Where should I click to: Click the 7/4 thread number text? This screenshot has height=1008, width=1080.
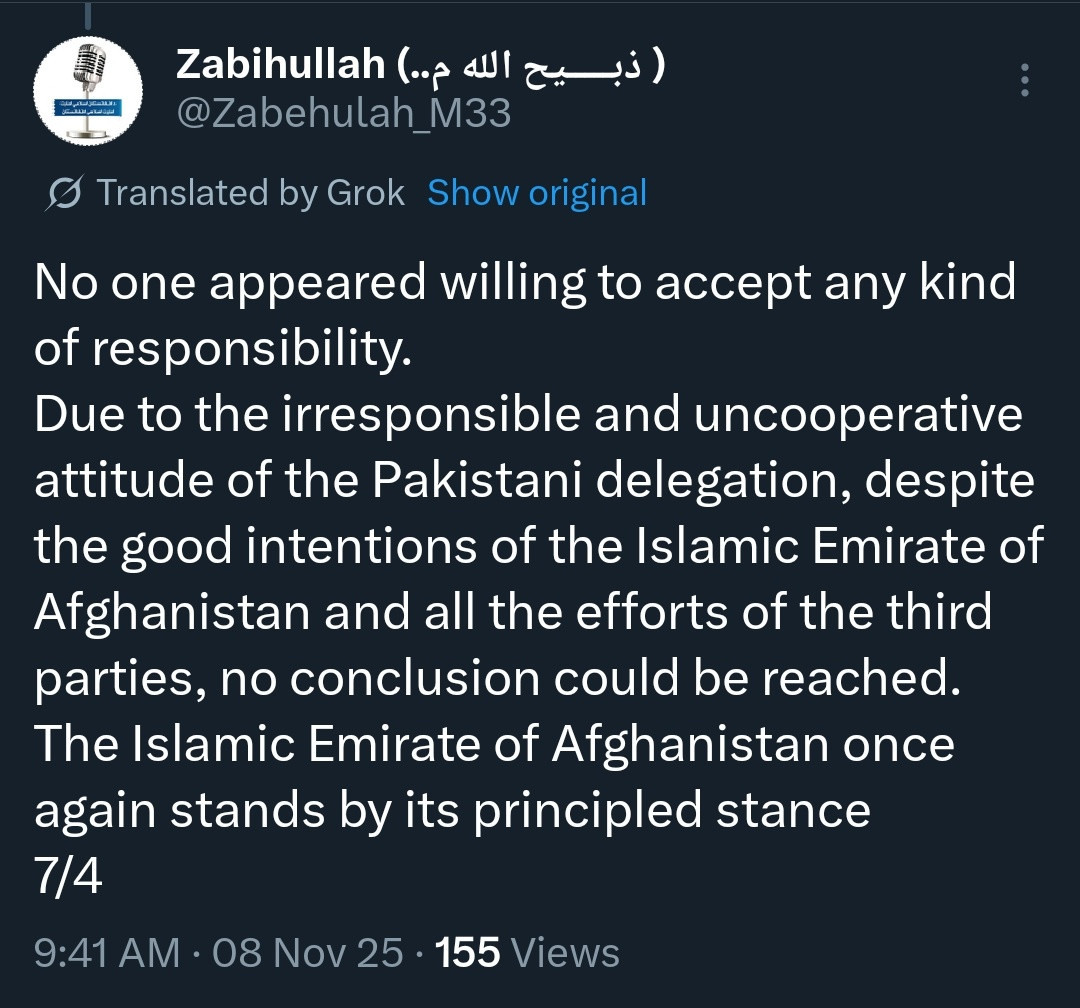tap(68, 876)
